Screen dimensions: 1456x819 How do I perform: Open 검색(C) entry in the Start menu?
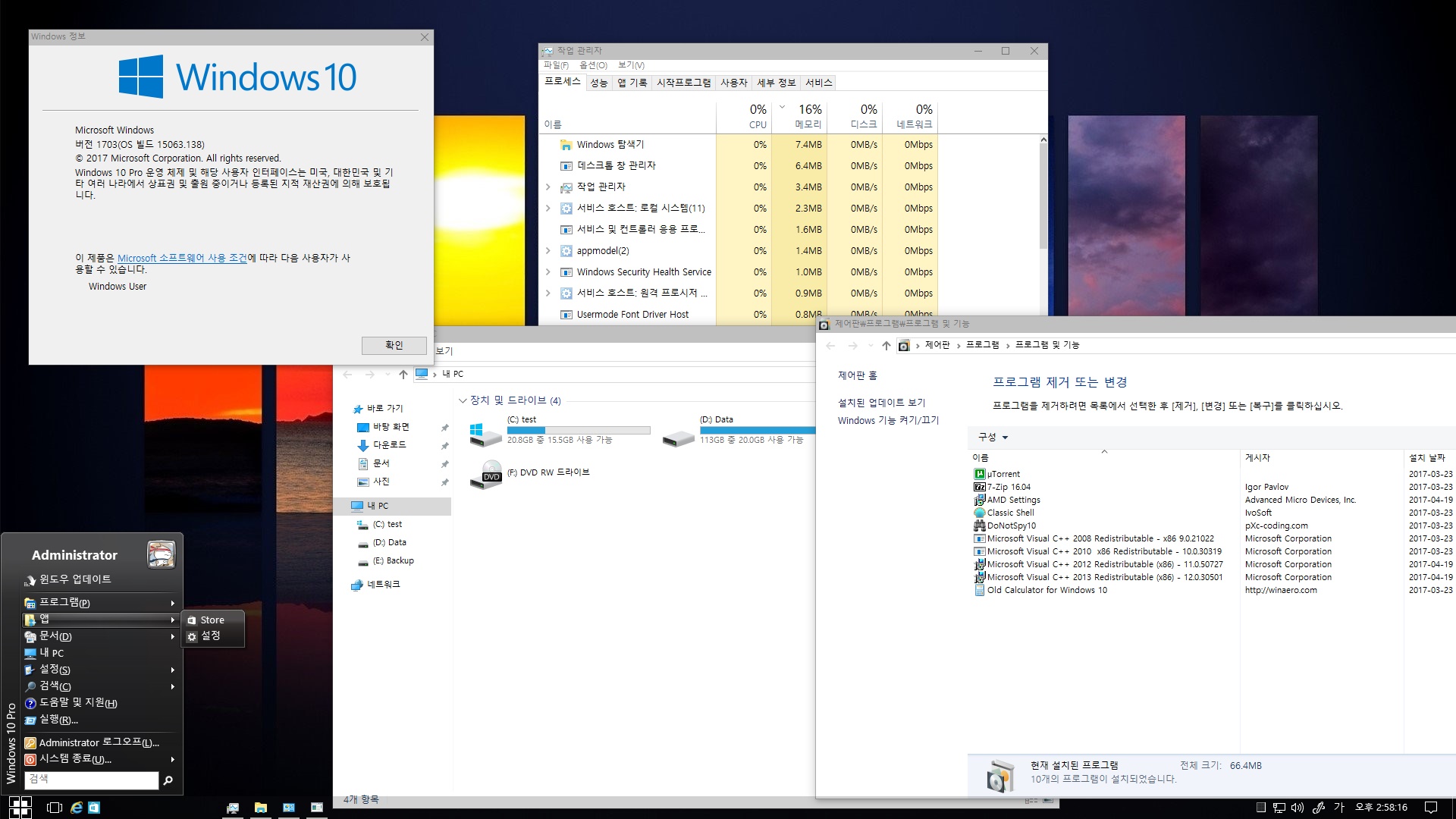coord(99,686)
